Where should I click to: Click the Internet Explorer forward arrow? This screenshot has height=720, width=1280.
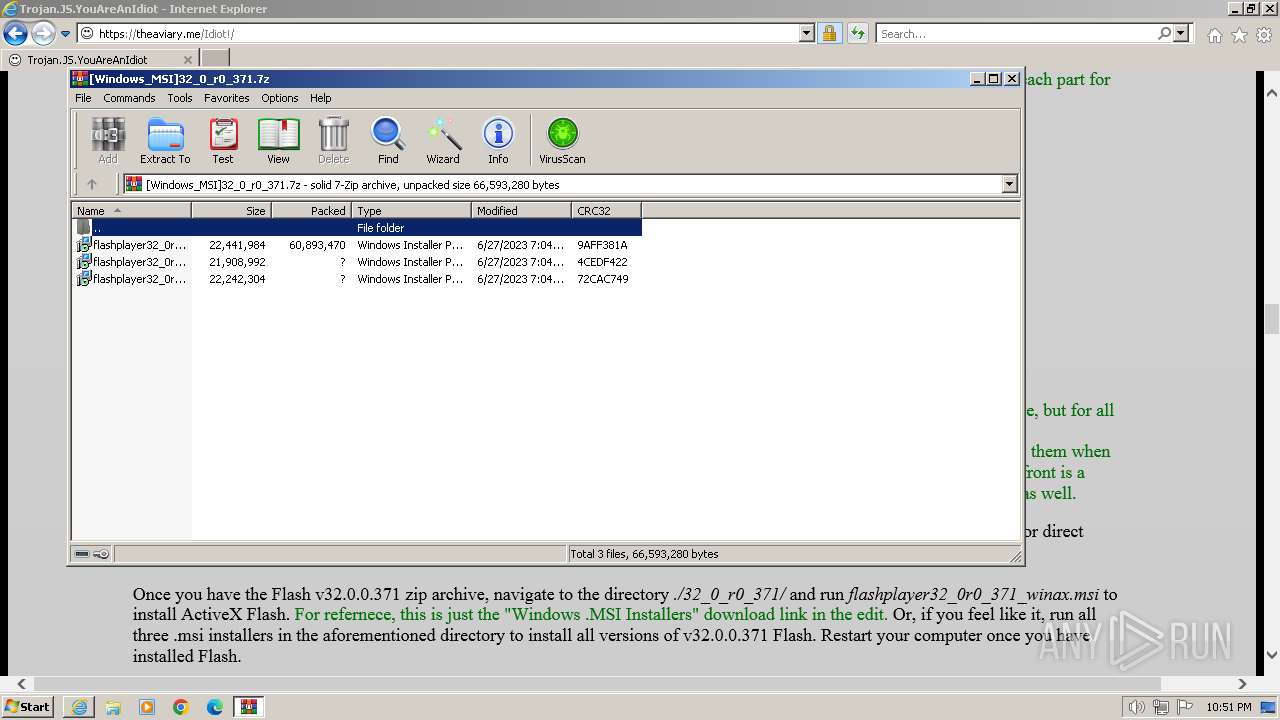tap(43, 34)
